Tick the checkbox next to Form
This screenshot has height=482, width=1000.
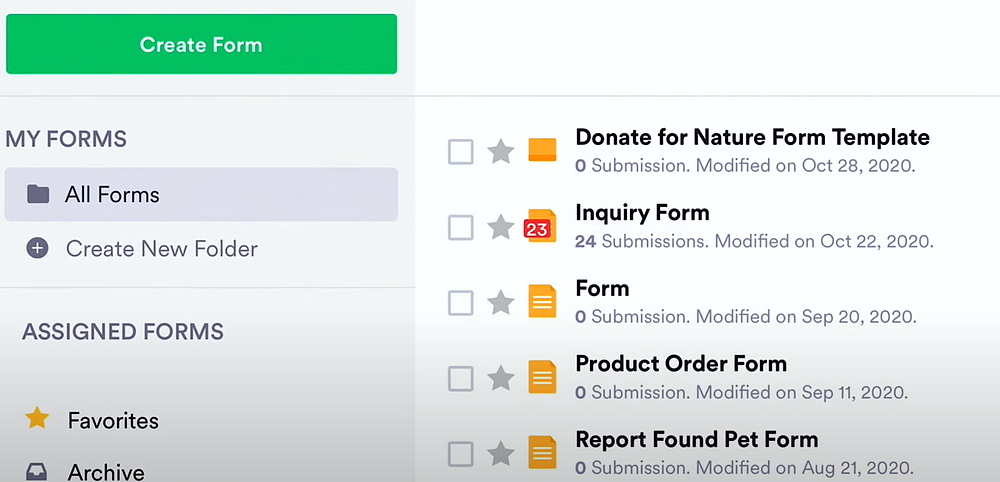pyautogui.click(x=460, y=302)
